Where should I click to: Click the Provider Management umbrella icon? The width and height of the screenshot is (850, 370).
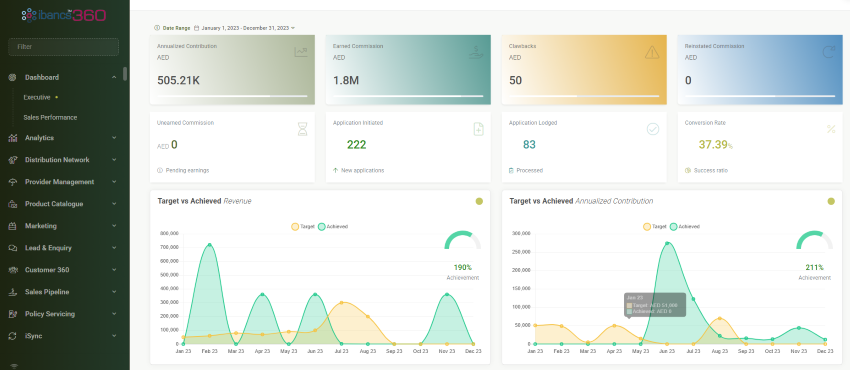pos(12,182)
